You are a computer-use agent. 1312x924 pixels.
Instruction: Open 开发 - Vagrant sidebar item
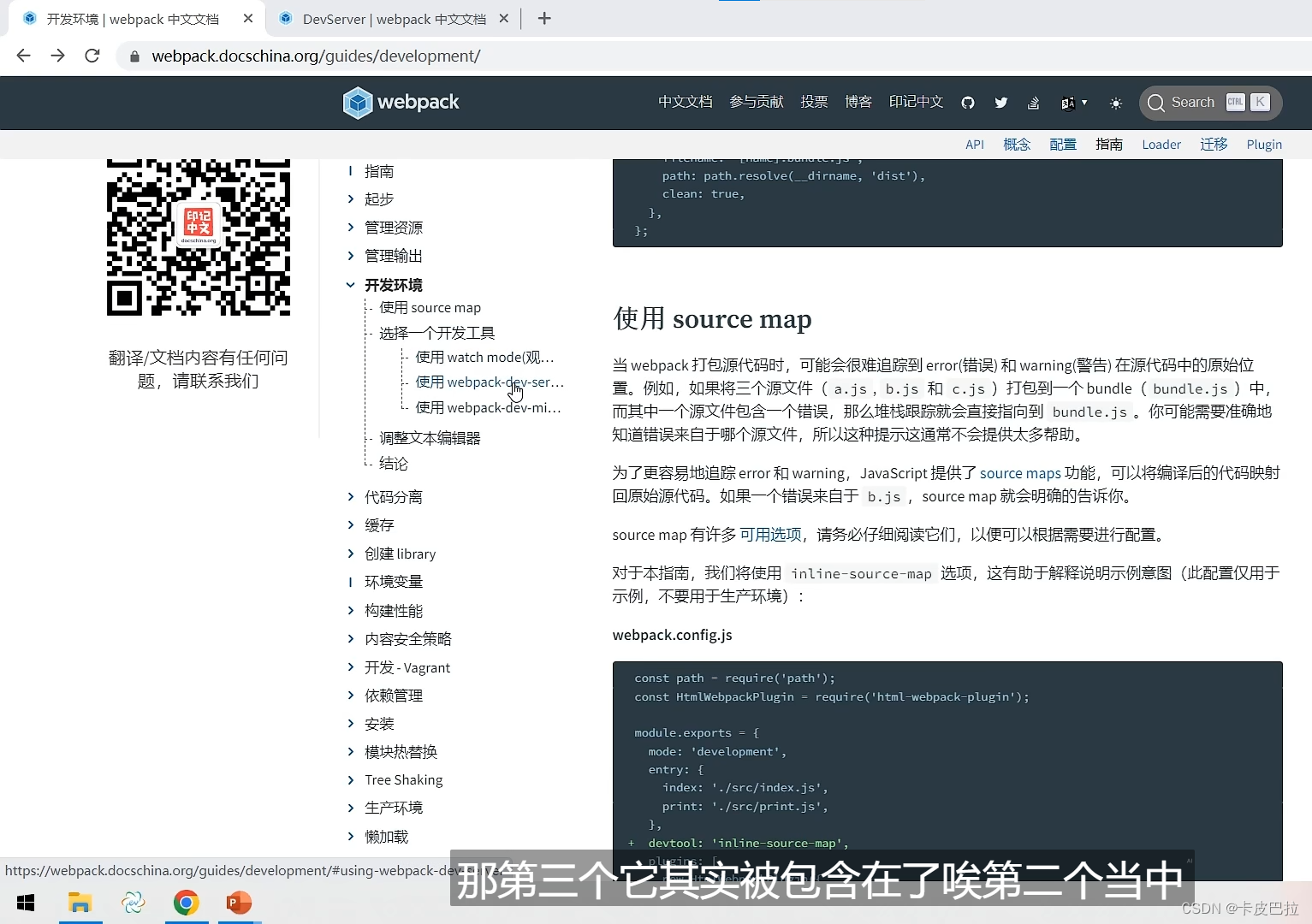407,668
